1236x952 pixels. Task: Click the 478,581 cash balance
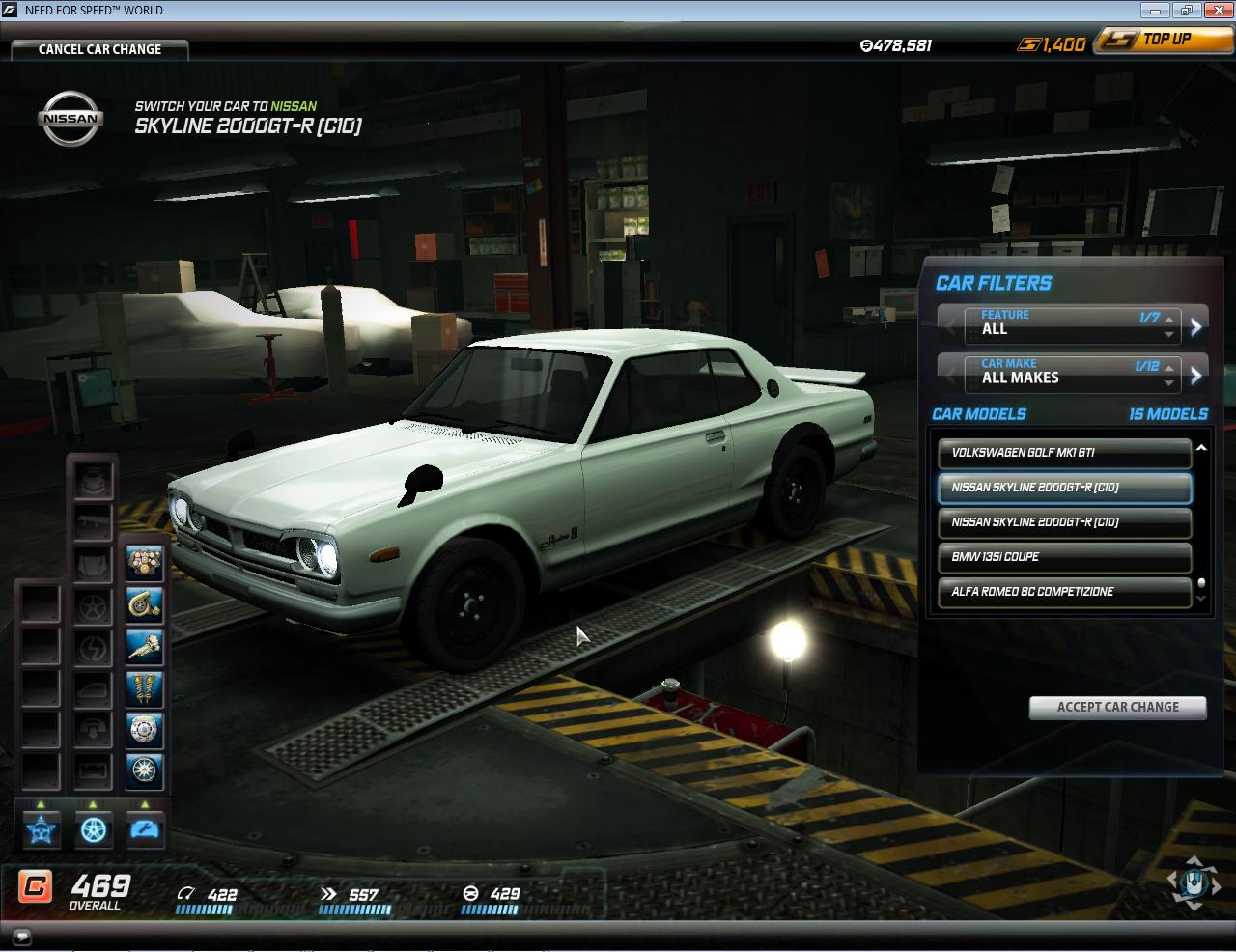(x=896, y=45)
